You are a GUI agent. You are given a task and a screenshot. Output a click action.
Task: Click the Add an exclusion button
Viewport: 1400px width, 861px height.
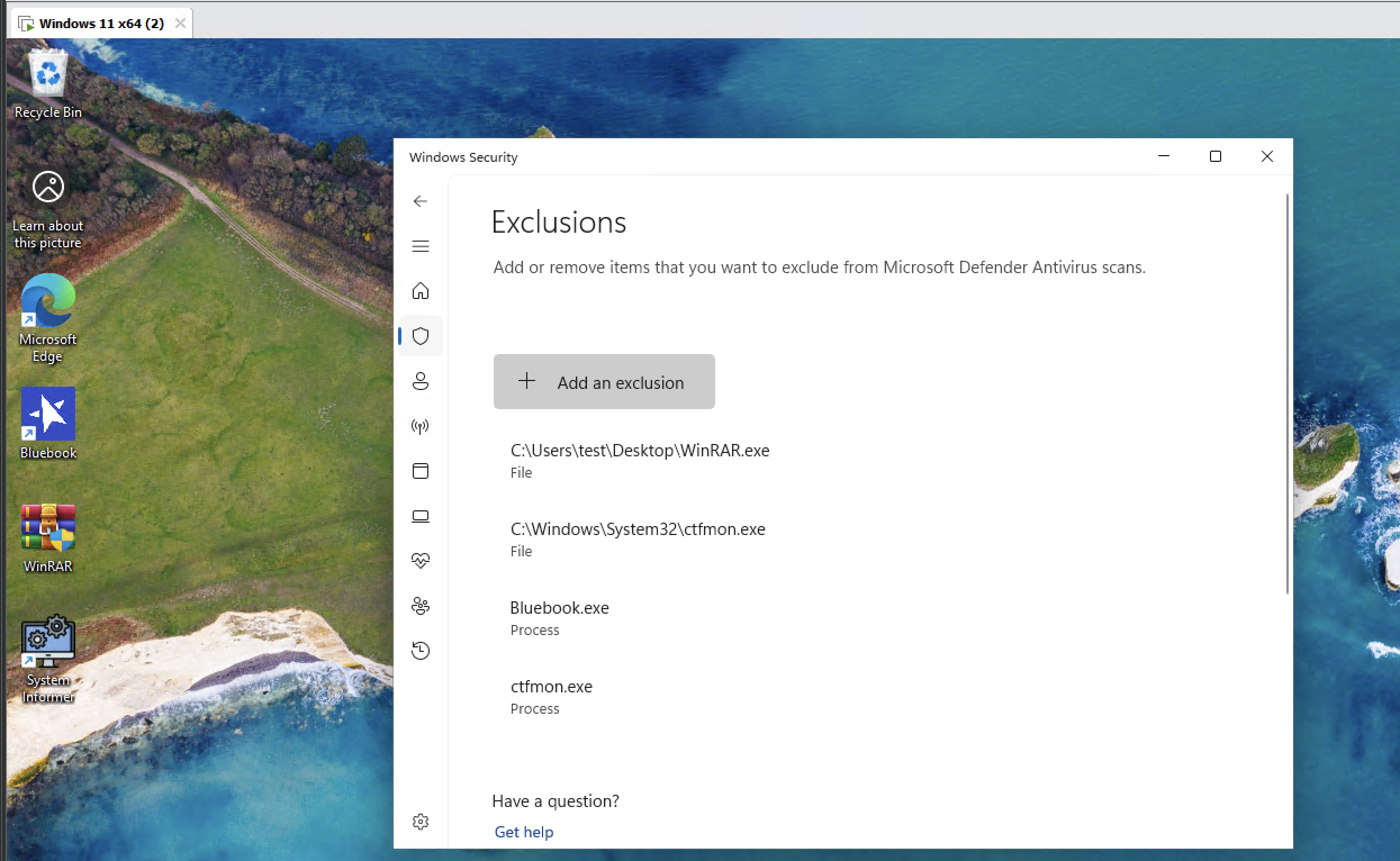[604, 382]
